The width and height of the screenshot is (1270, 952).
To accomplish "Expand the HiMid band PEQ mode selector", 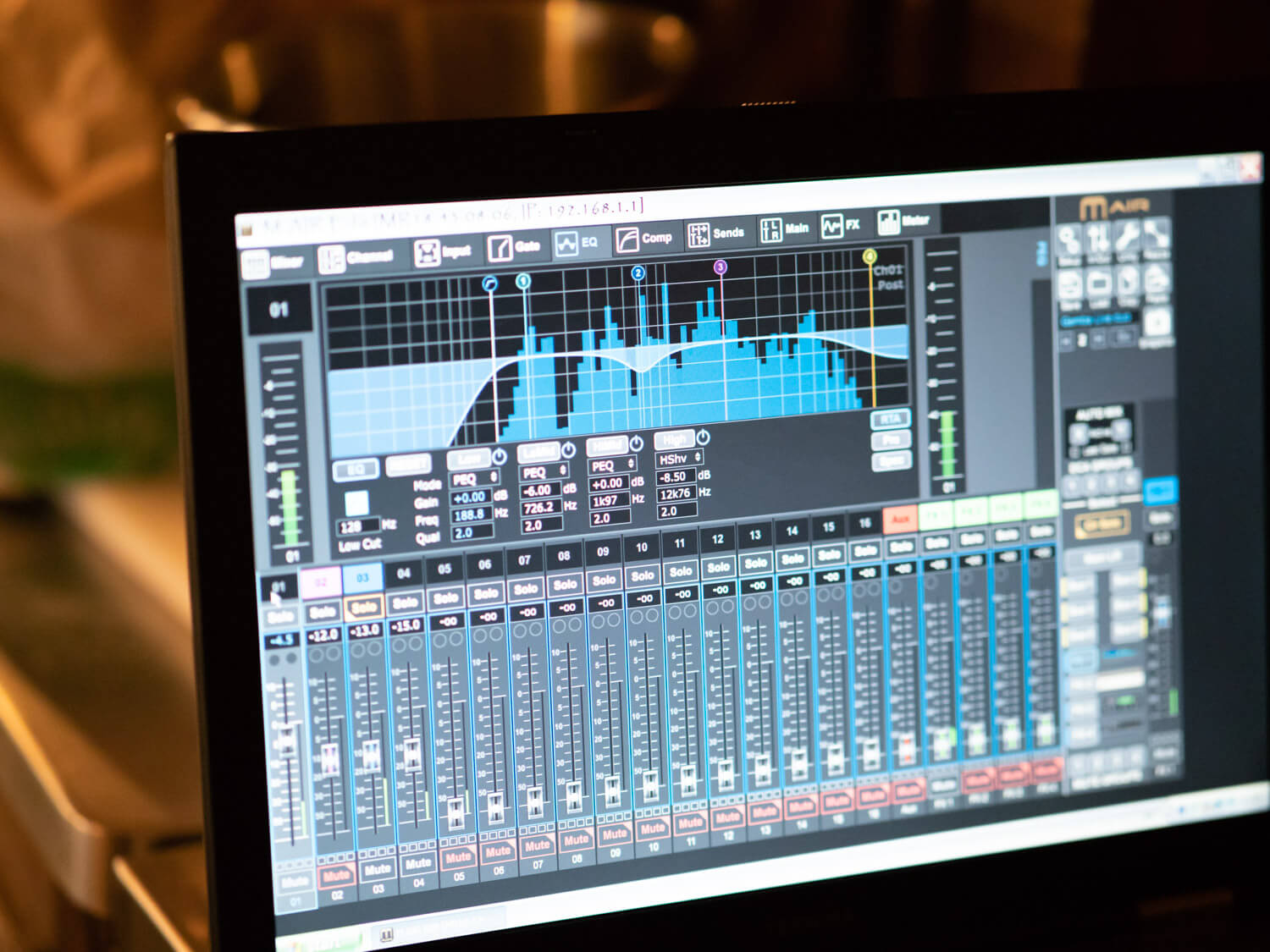I will click(x=611, y=465).
